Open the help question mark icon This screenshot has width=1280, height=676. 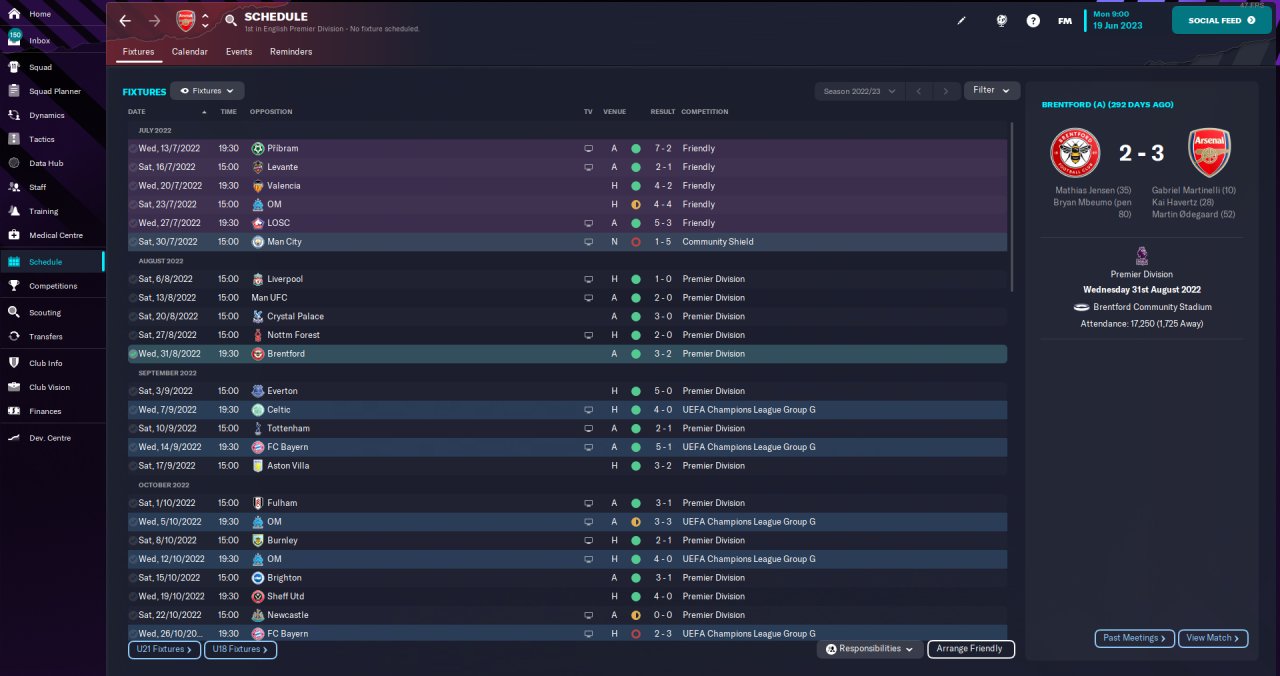click(1033, 20)
